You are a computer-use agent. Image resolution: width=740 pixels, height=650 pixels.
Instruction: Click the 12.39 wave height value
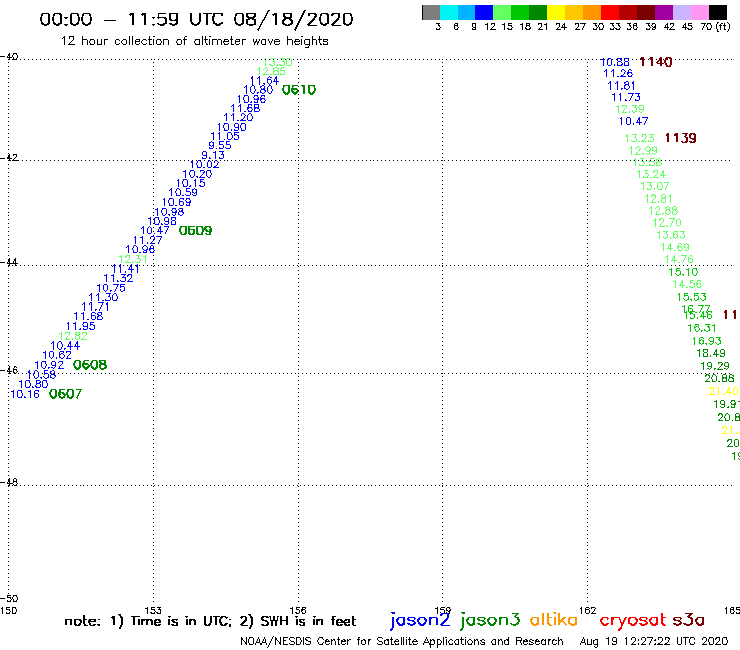[x=630, y=109]
